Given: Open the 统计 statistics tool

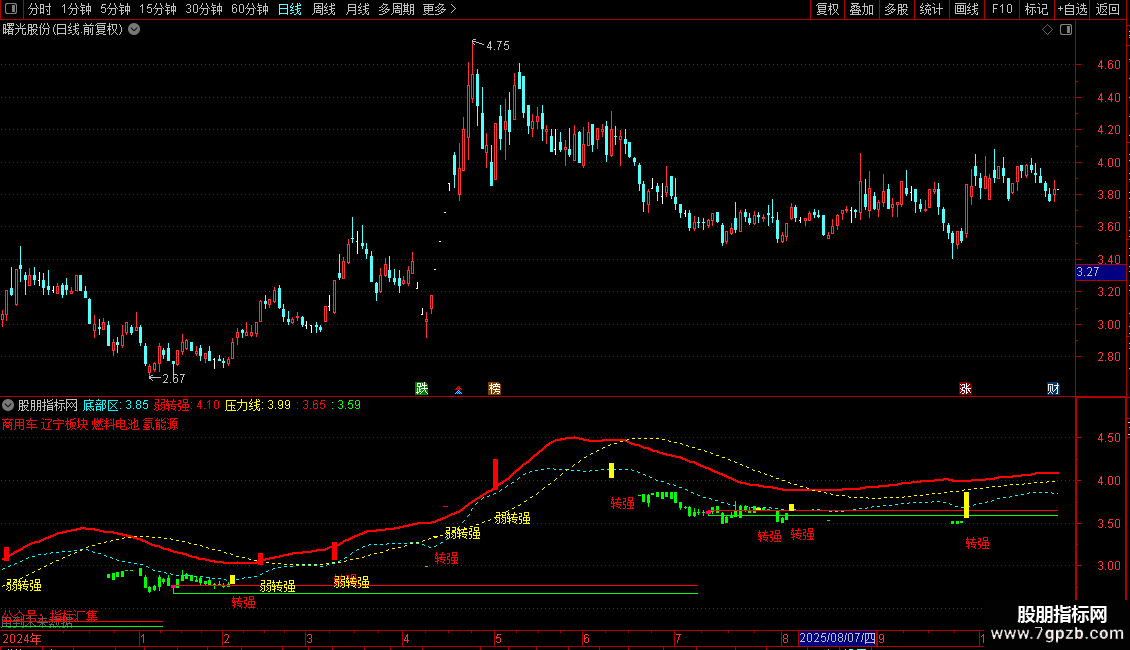Looking at the screenshot, I should tap(931, 9).
